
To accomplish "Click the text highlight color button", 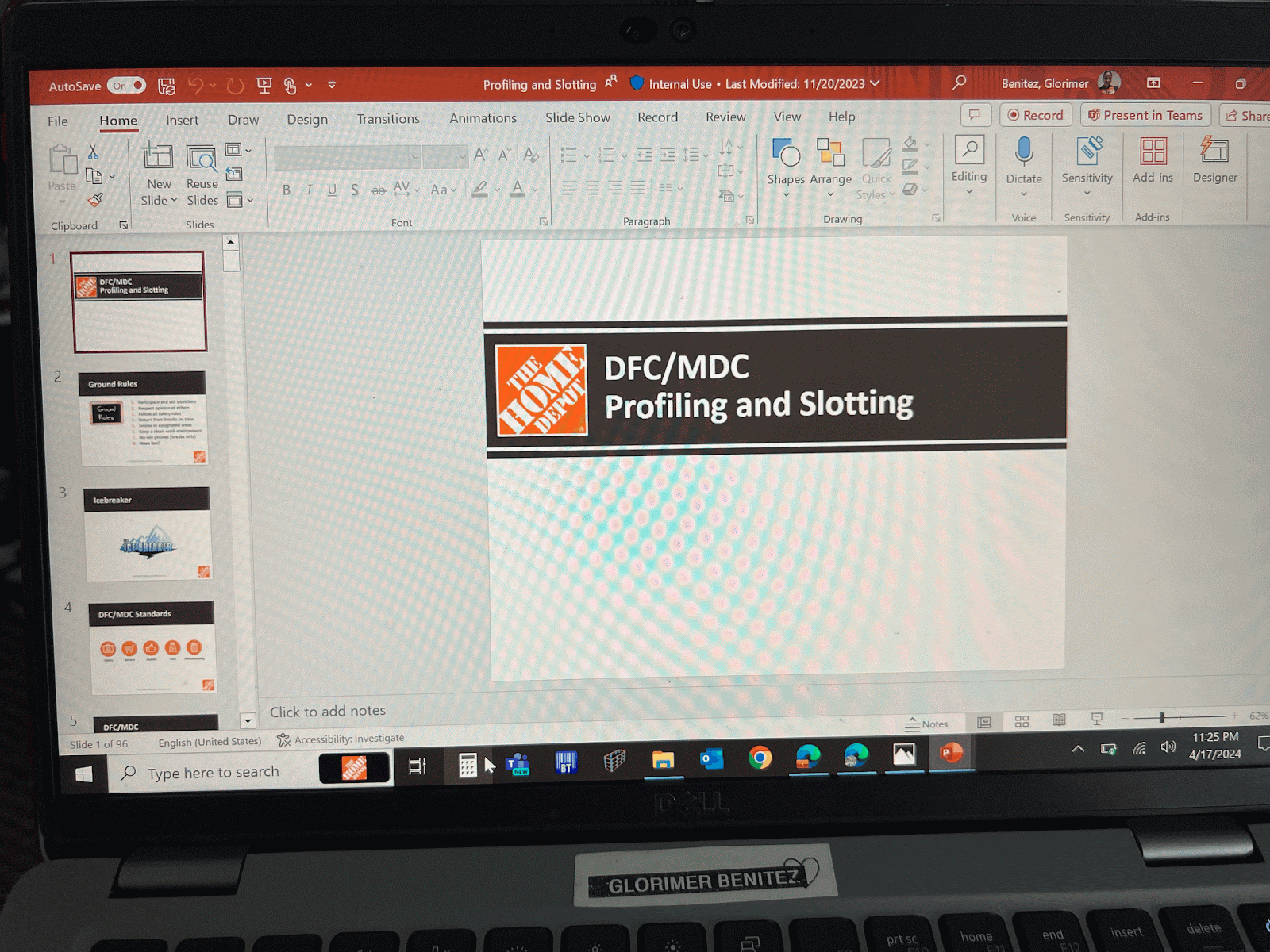I will tap(479, 189).
